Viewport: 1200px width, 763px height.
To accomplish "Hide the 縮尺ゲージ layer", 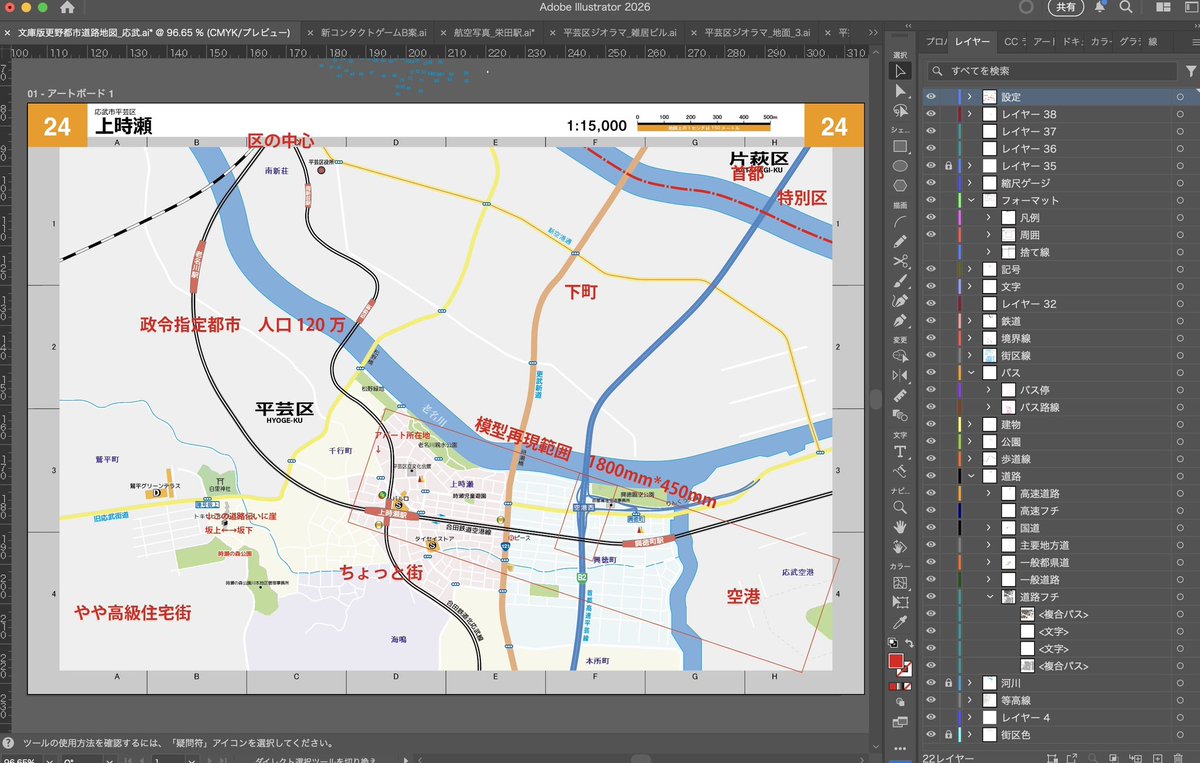I will coord(931,183).
